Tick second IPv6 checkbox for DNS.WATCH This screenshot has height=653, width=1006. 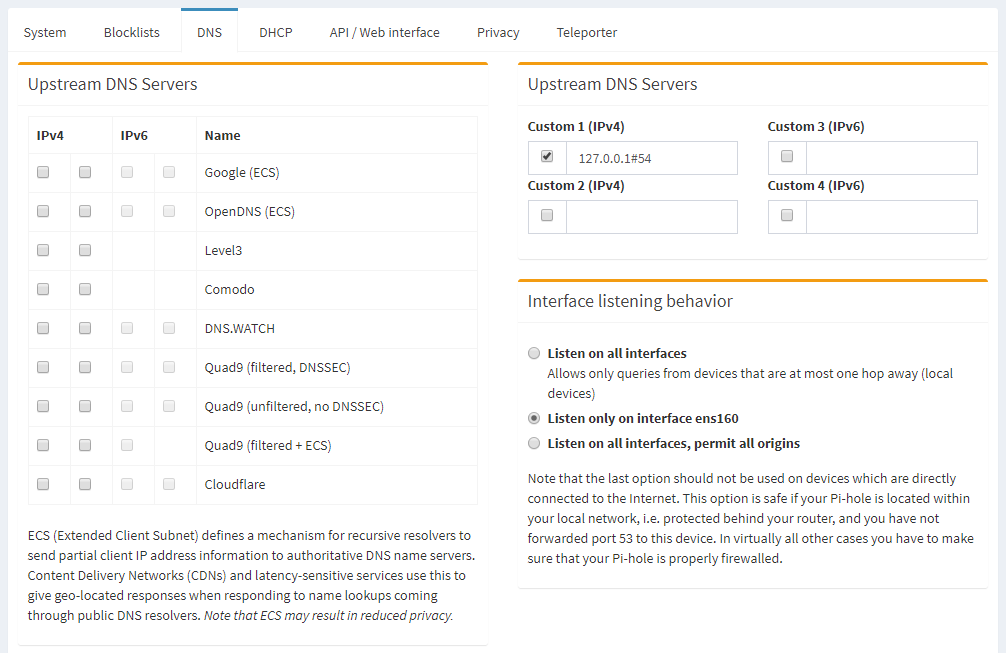click(169, 328)
